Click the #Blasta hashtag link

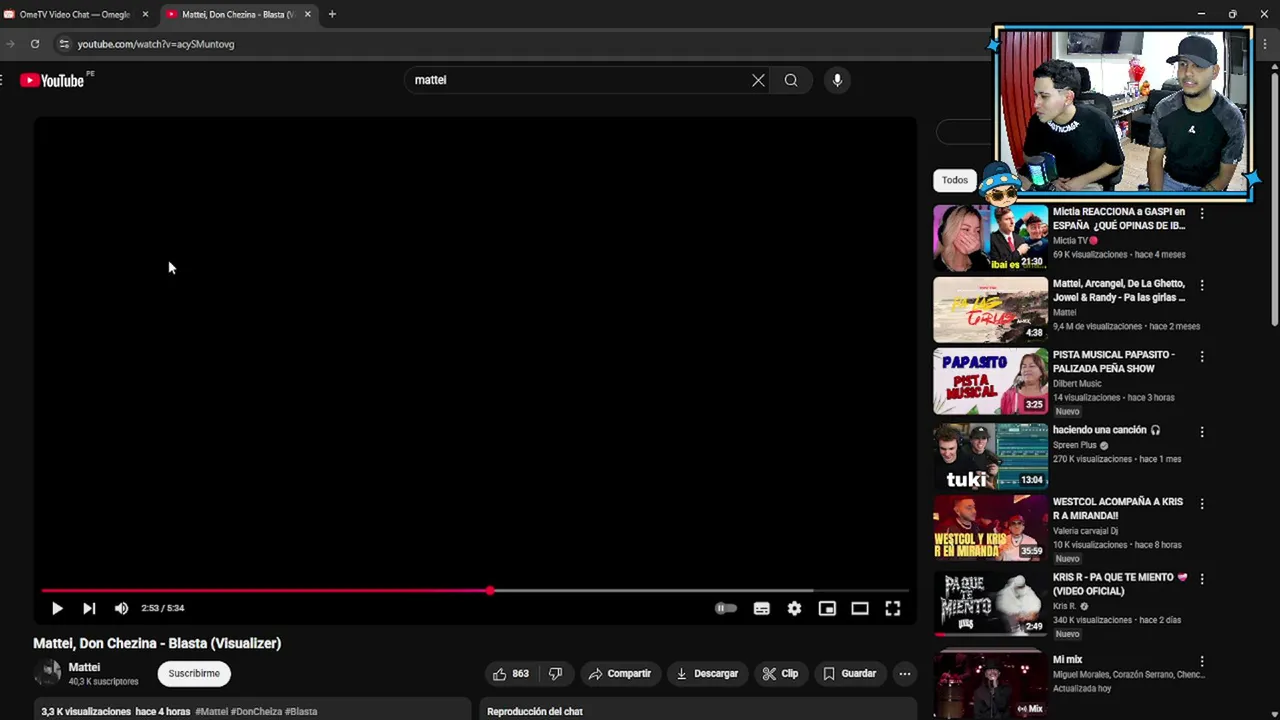[x=301, y=712]
